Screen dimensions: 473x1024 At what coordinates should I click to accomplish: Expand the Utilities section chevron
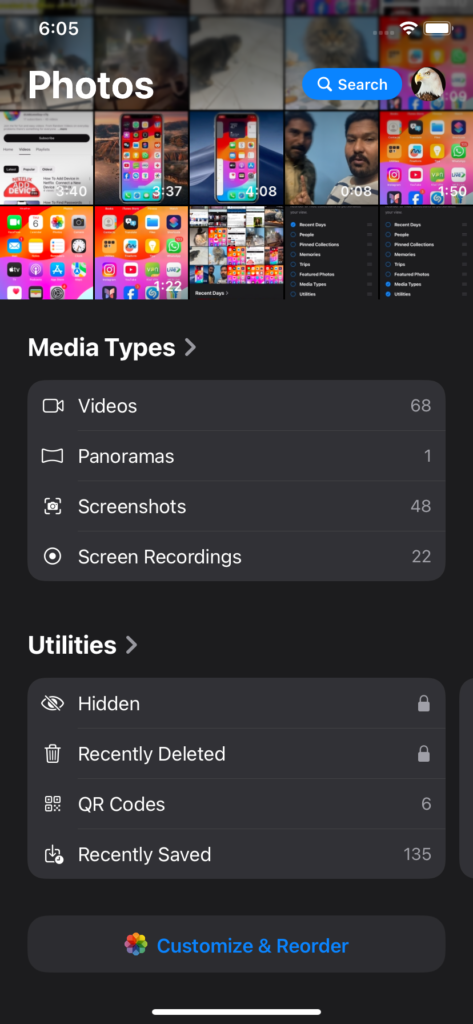(x=131, y=645)
